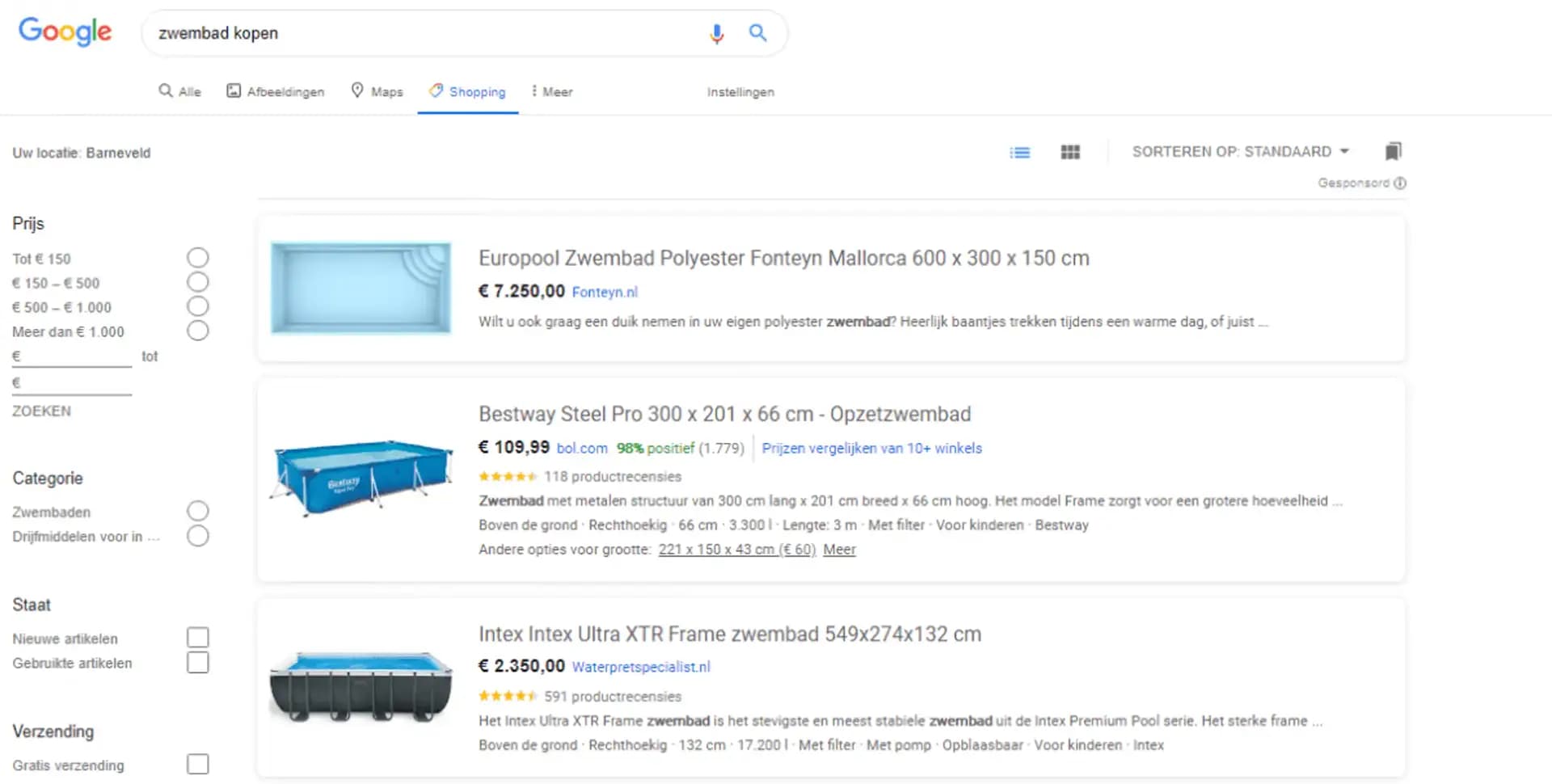The height and width of the screenshot is (784, 1552).
Task: Click the Google logo
Action: 65,32
